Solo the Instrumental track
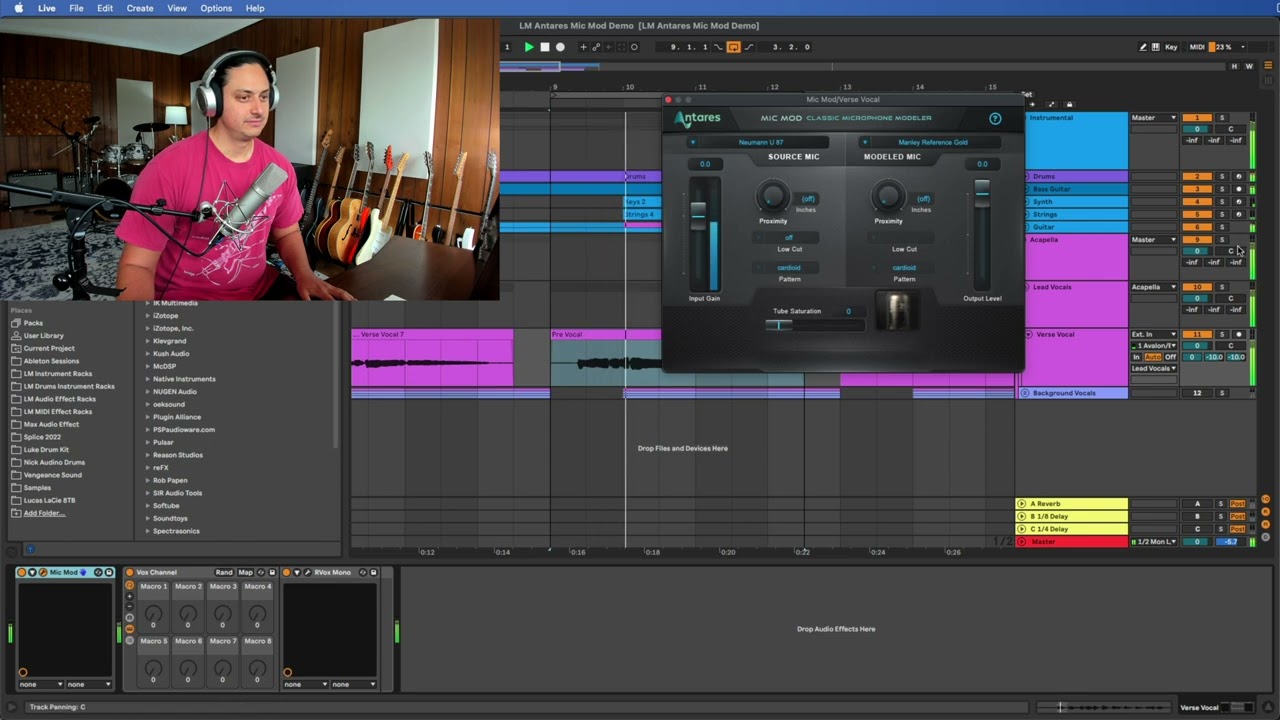This screenshot has width=1280, height=720. click(1221, 118)
